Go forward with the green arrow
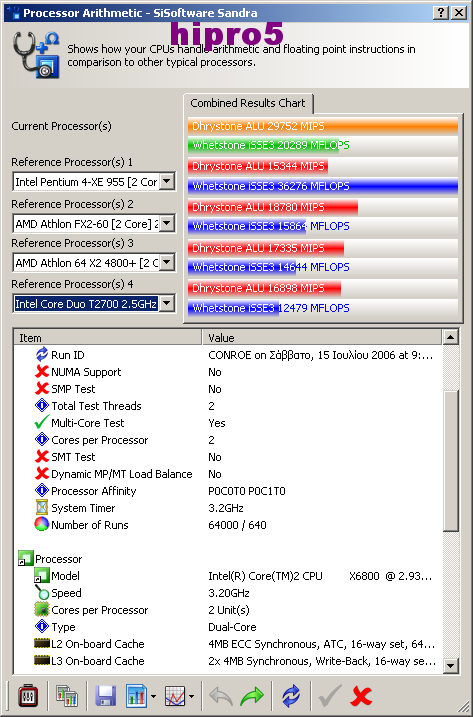 pos(252,696)
